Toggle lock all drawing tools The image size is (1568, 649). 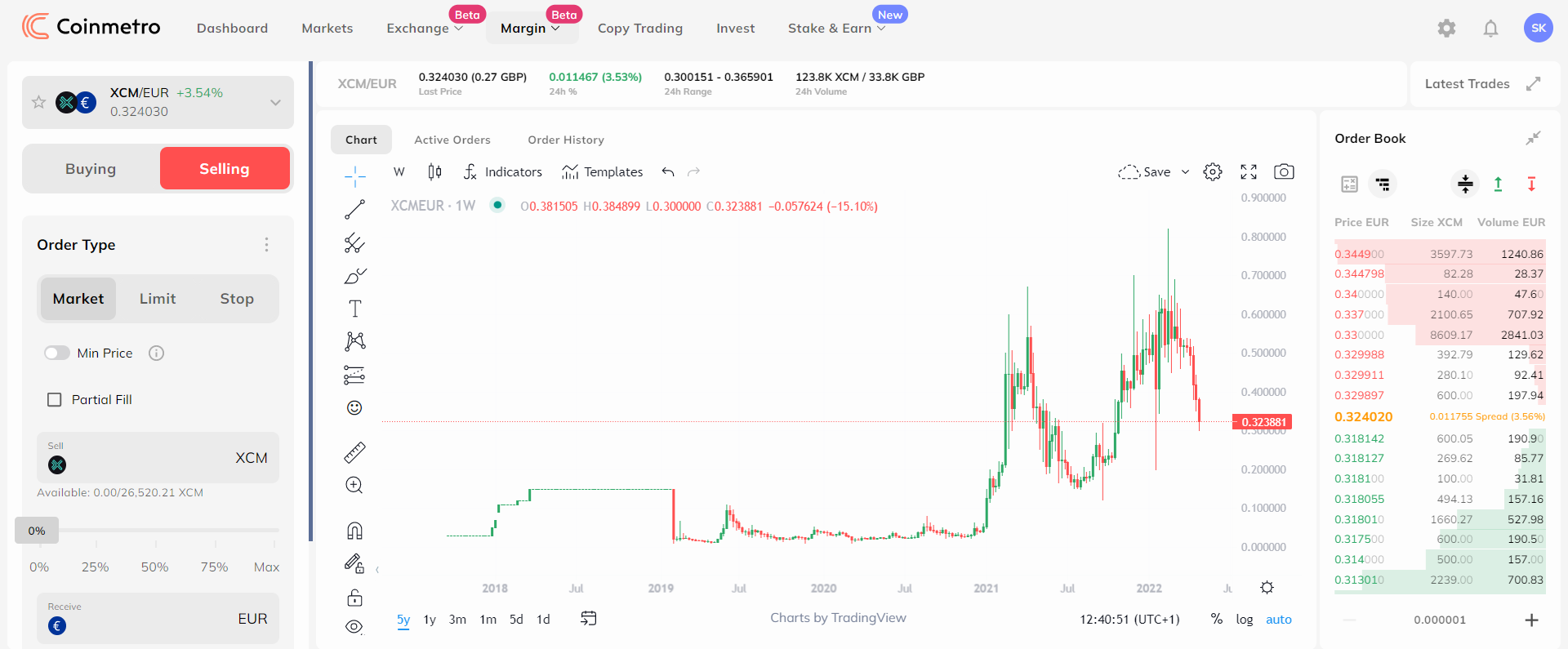(x=354, y=598)
